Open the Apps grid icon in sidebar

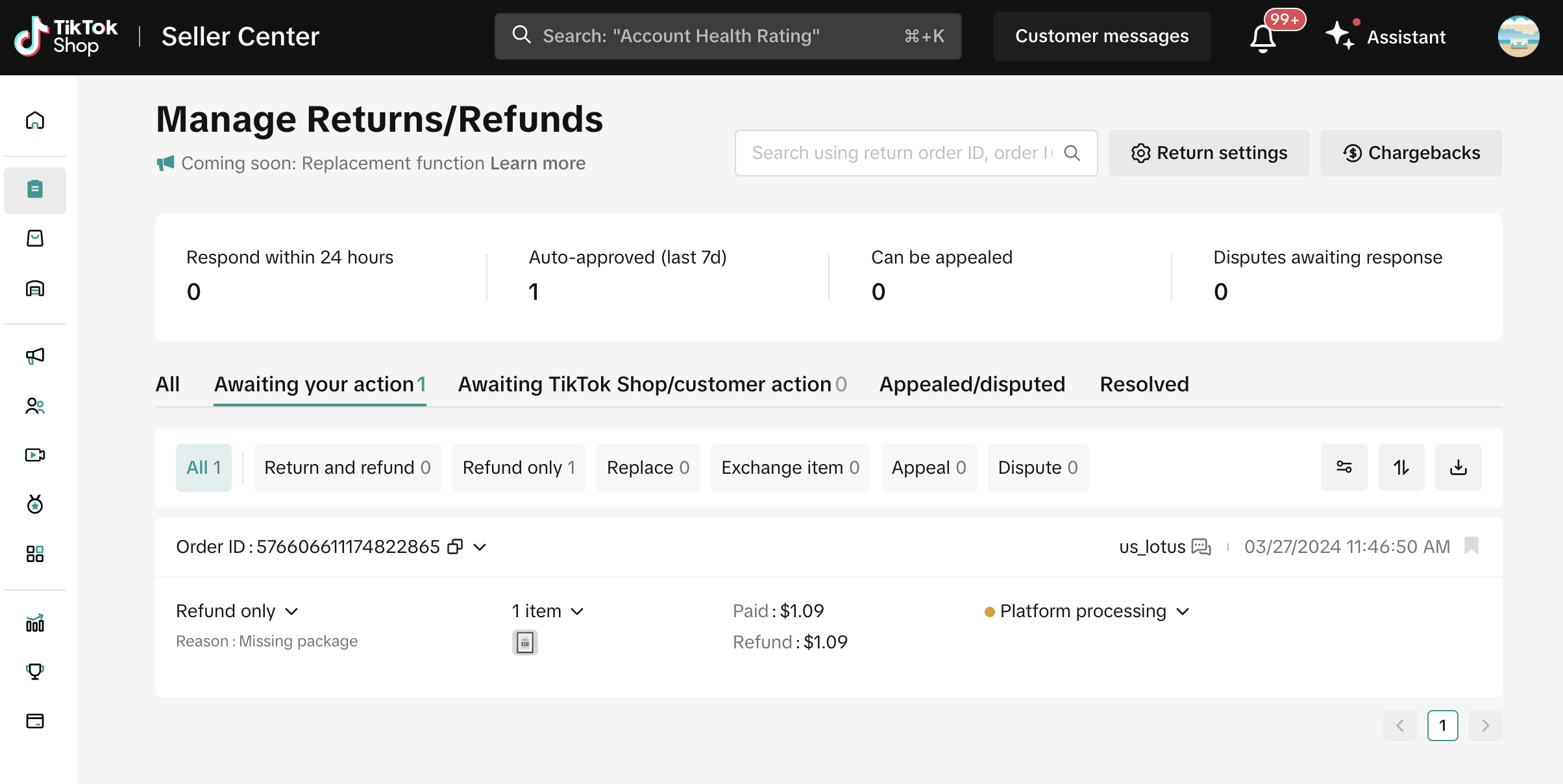tap(35, 554)
